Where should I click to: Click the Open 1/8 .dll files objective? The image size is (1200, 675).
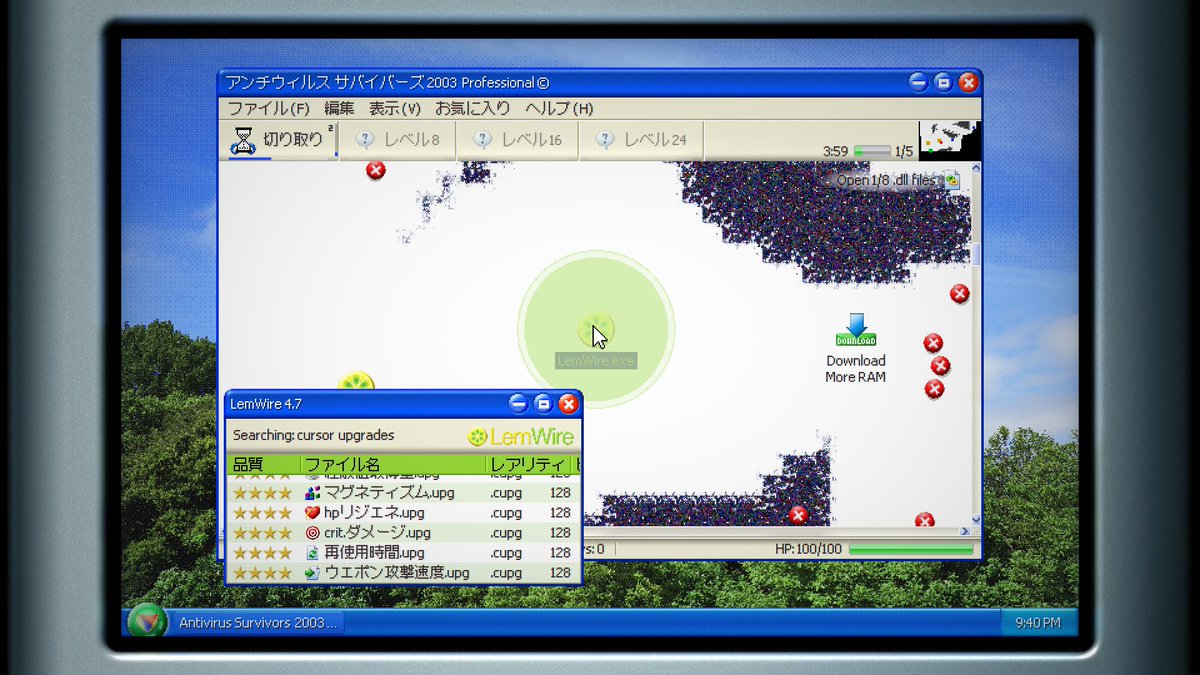pyautogui.click(x=896, y=180)
